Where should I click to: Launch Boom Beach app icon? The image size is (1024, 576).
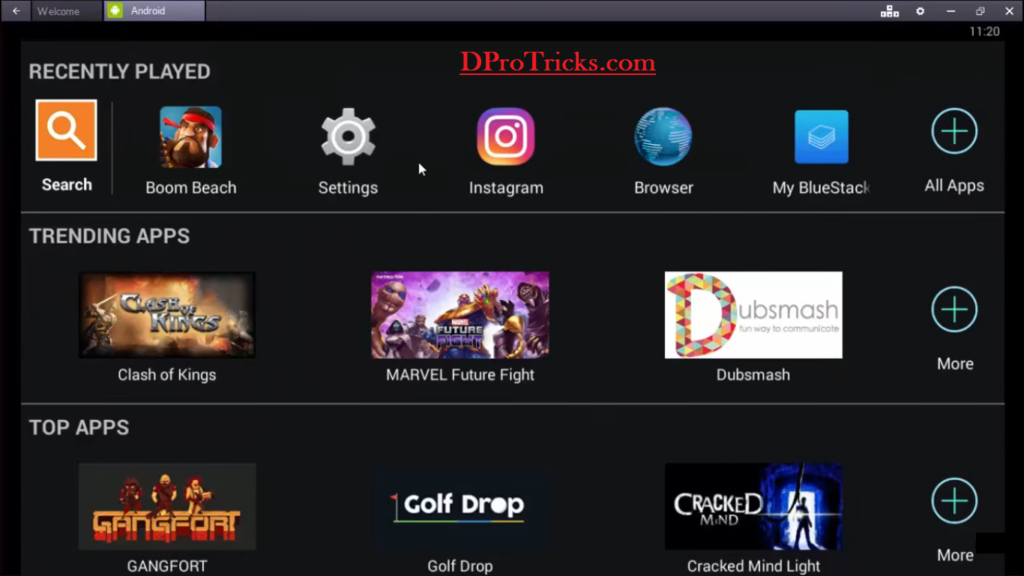click(x=191, y=137)
